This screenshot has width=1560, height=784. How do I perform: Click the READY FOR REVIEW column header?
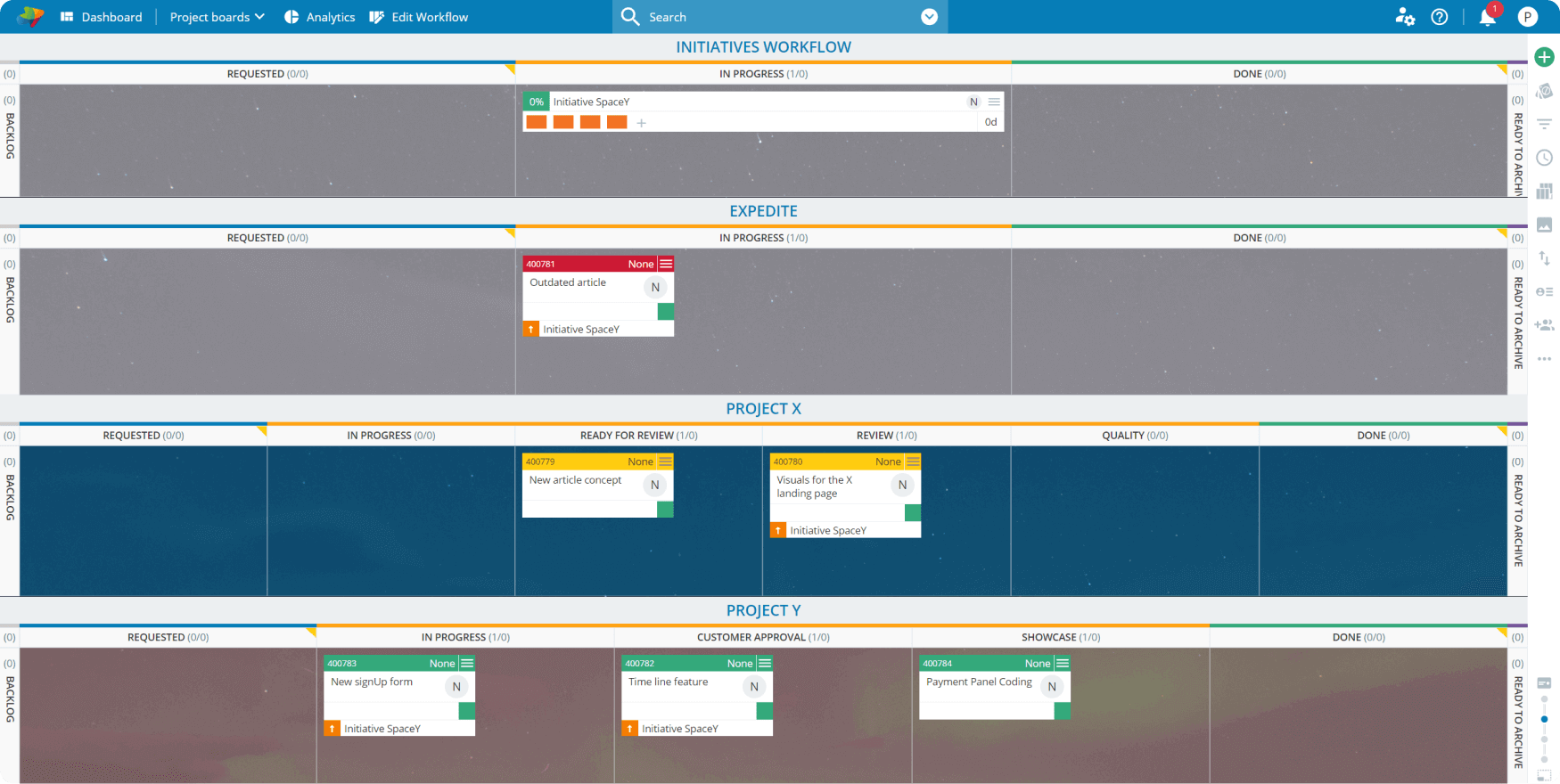click(x=638, y=436)
